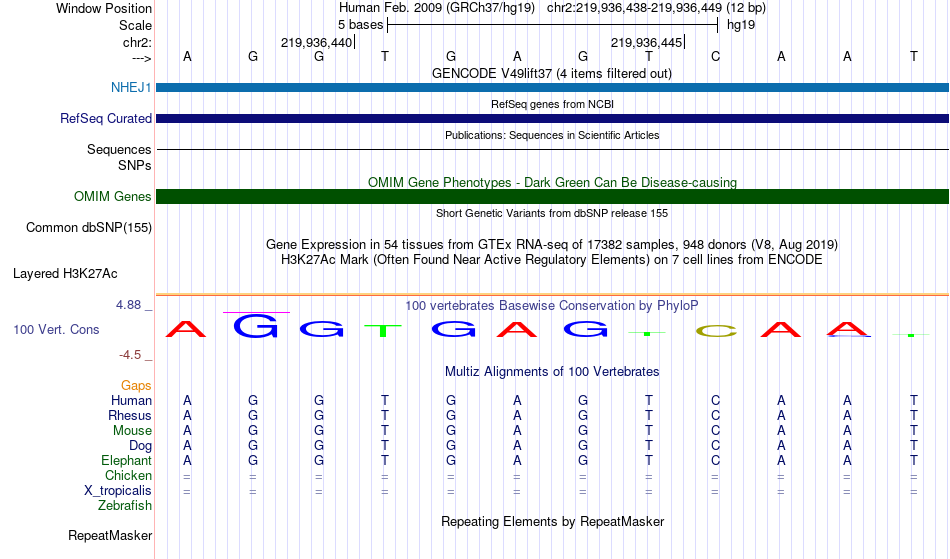Click the 100 Vert. Cons track label

pos(56,329)
